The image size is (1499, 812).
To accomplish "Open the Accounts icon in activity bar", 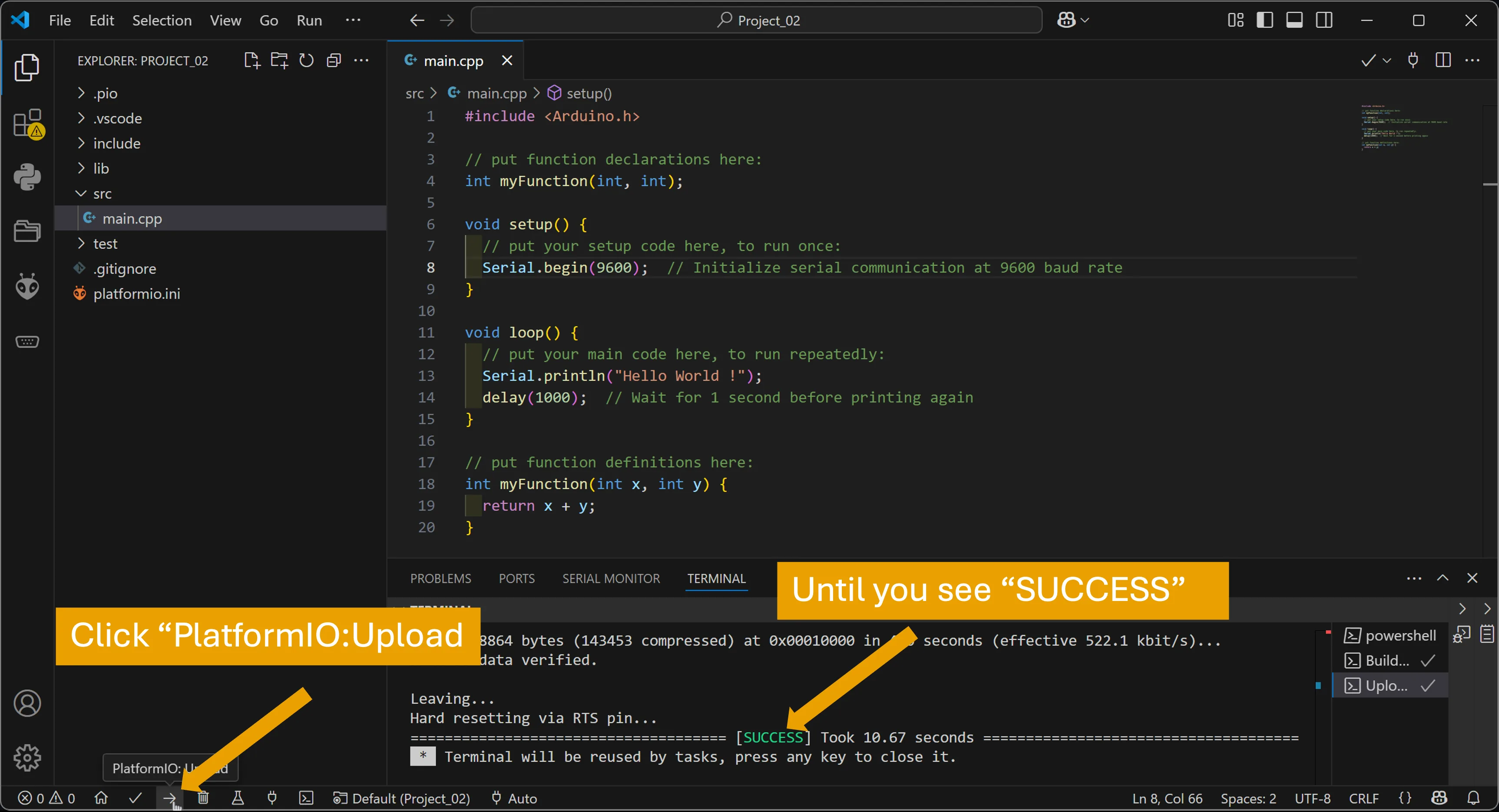I will (x=27, y=703).
